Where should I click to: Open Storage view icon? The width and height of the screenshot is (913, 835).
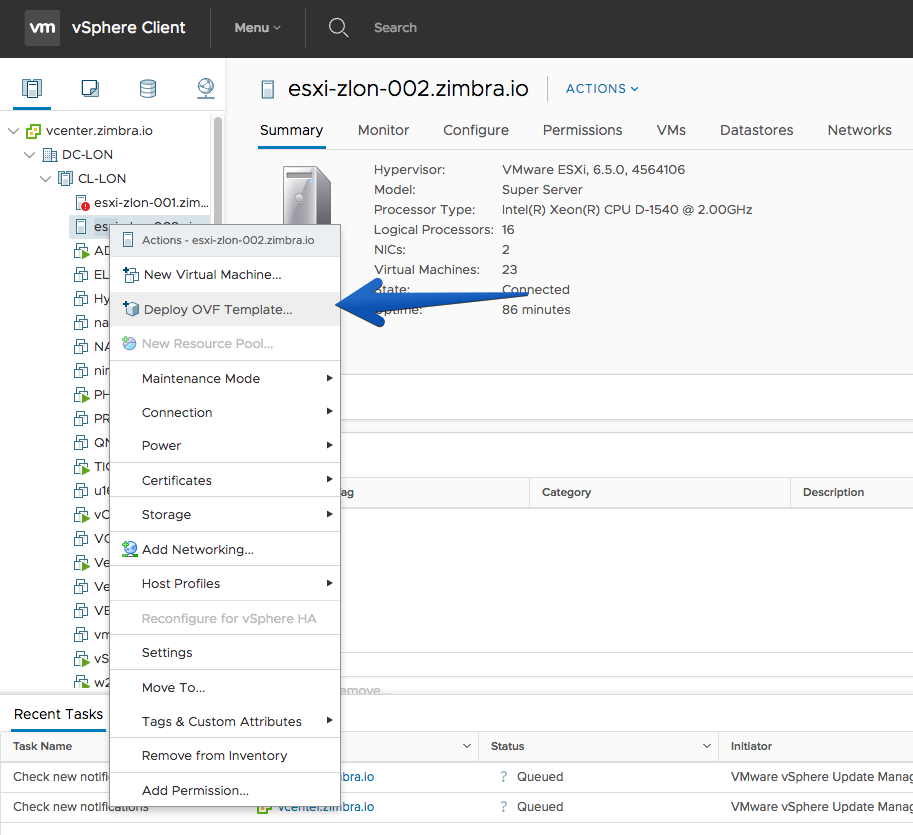click(x=148, y=89)
